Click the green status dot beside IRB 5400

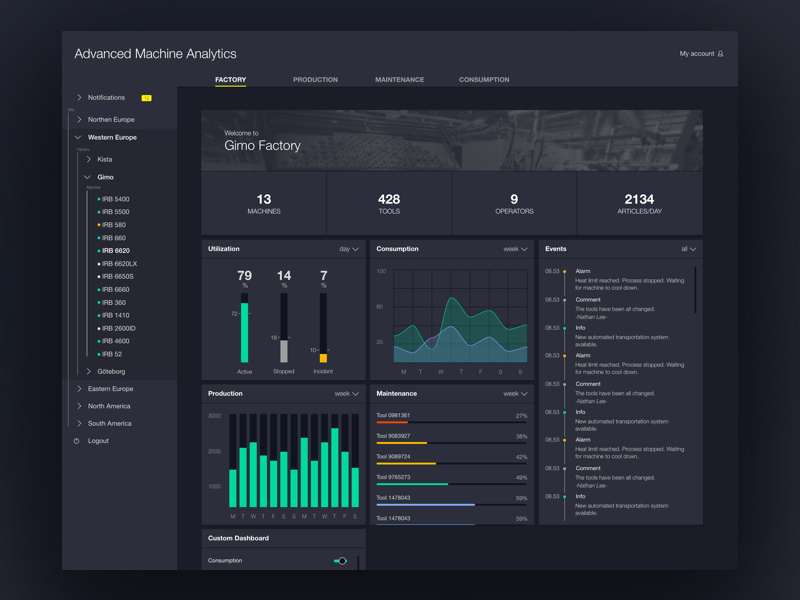[x=98, y=199]
